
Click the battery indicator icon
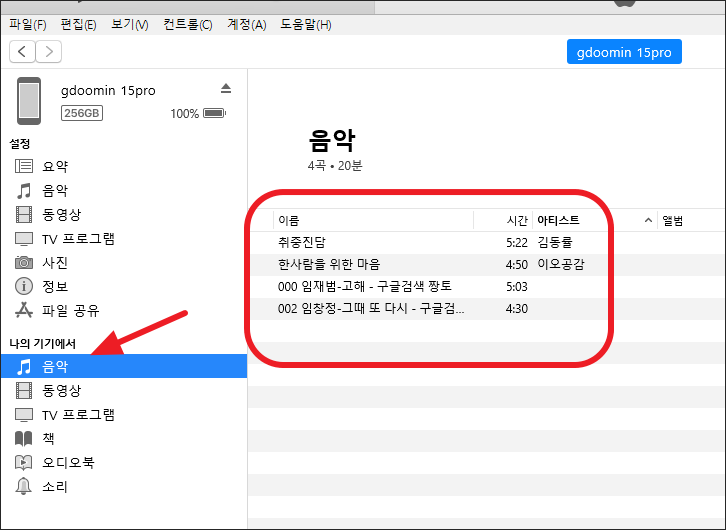pos(214,113)
